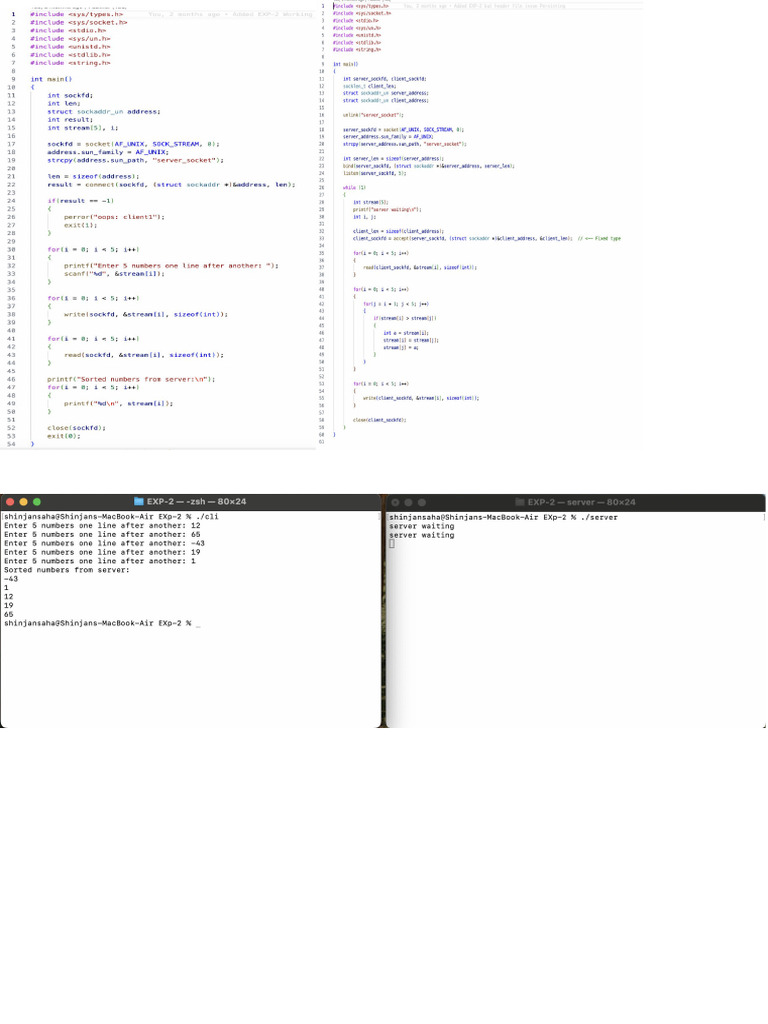
Task: Click the folder icon in the zsh terminal title
Action: coord(139,502)
